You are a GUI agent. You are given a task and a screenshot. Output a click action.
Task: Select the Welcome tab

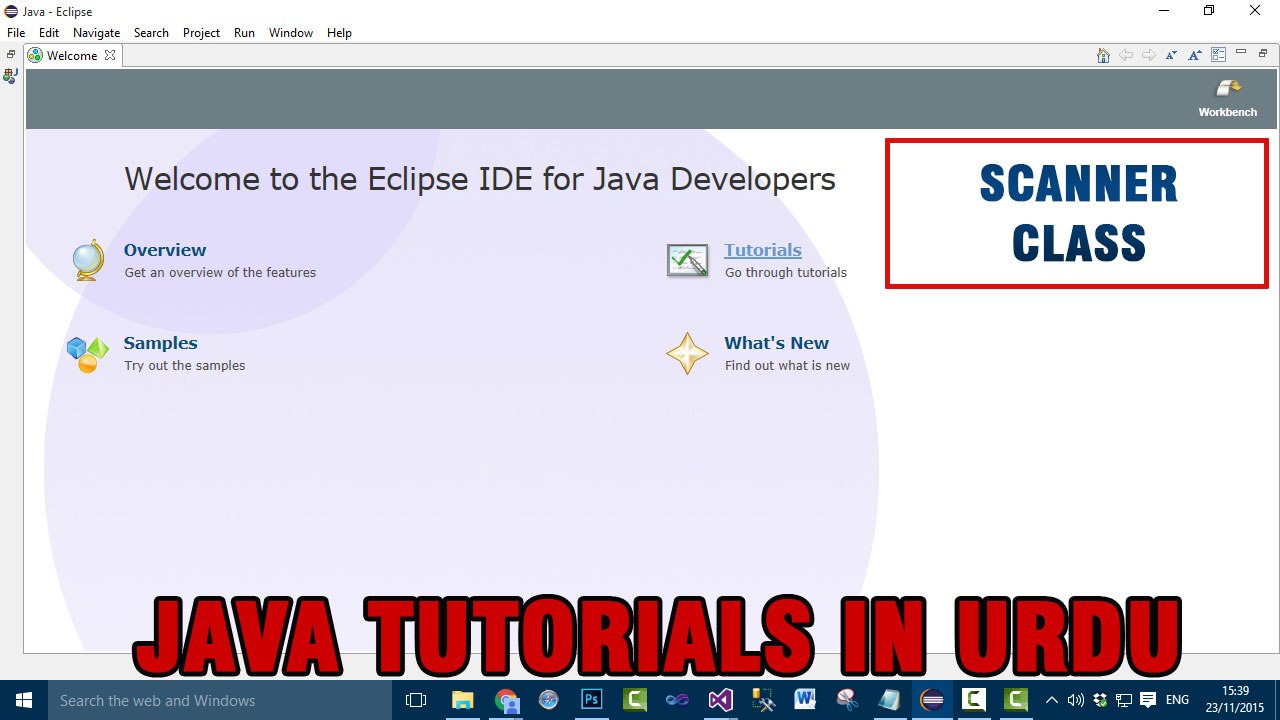pos(72,55)
